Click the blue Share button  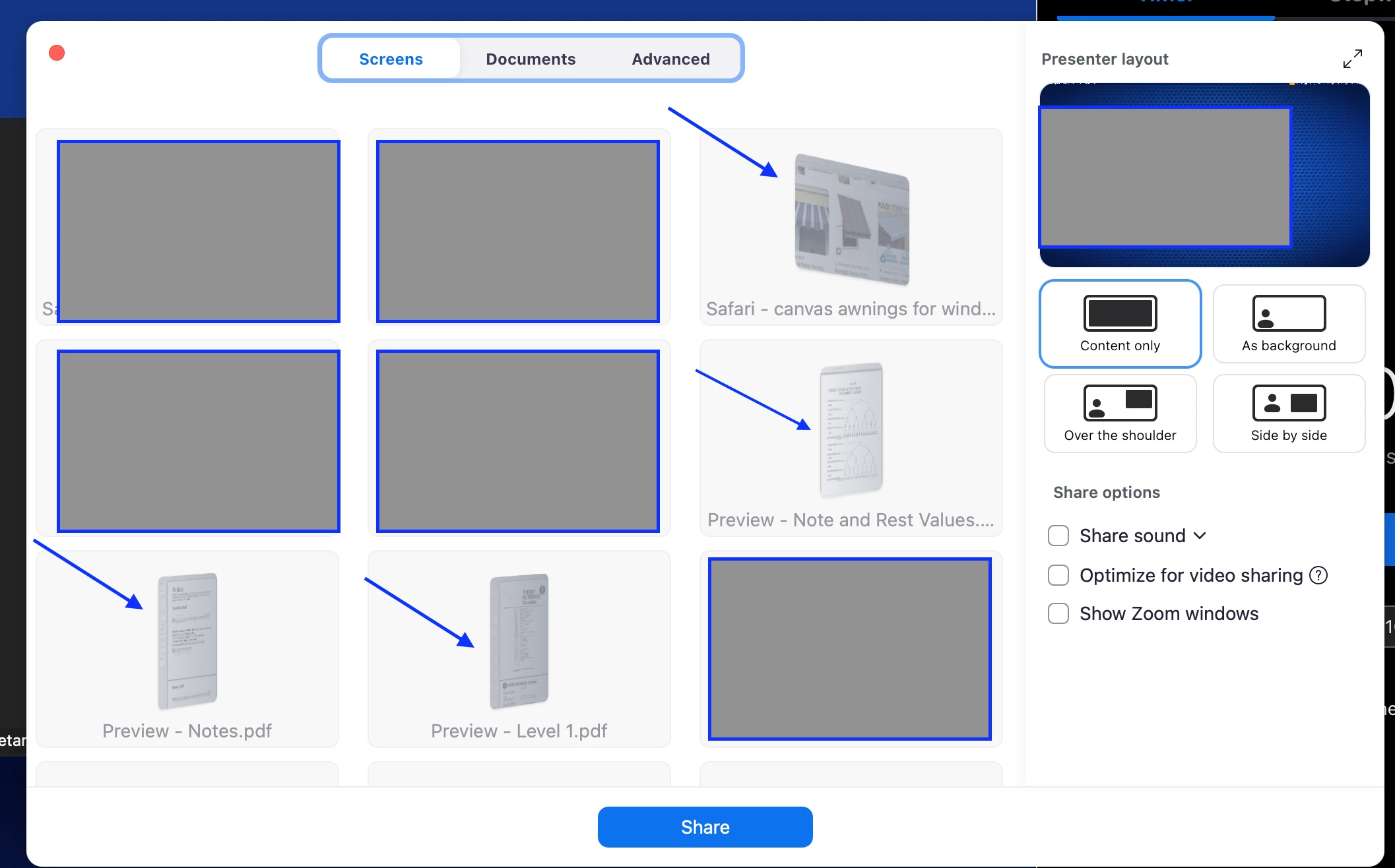pyautogui.click(x=705, y=827)
